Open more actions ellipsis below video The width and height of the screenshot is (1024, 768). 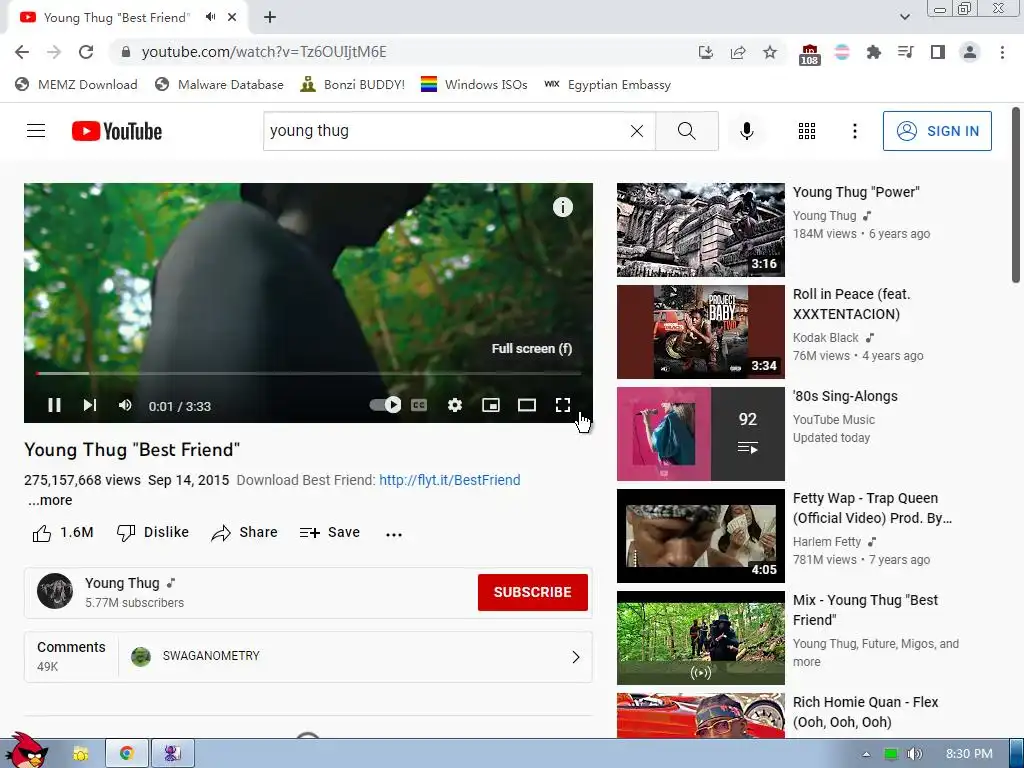pyautogui.click(x=394, y=534)
